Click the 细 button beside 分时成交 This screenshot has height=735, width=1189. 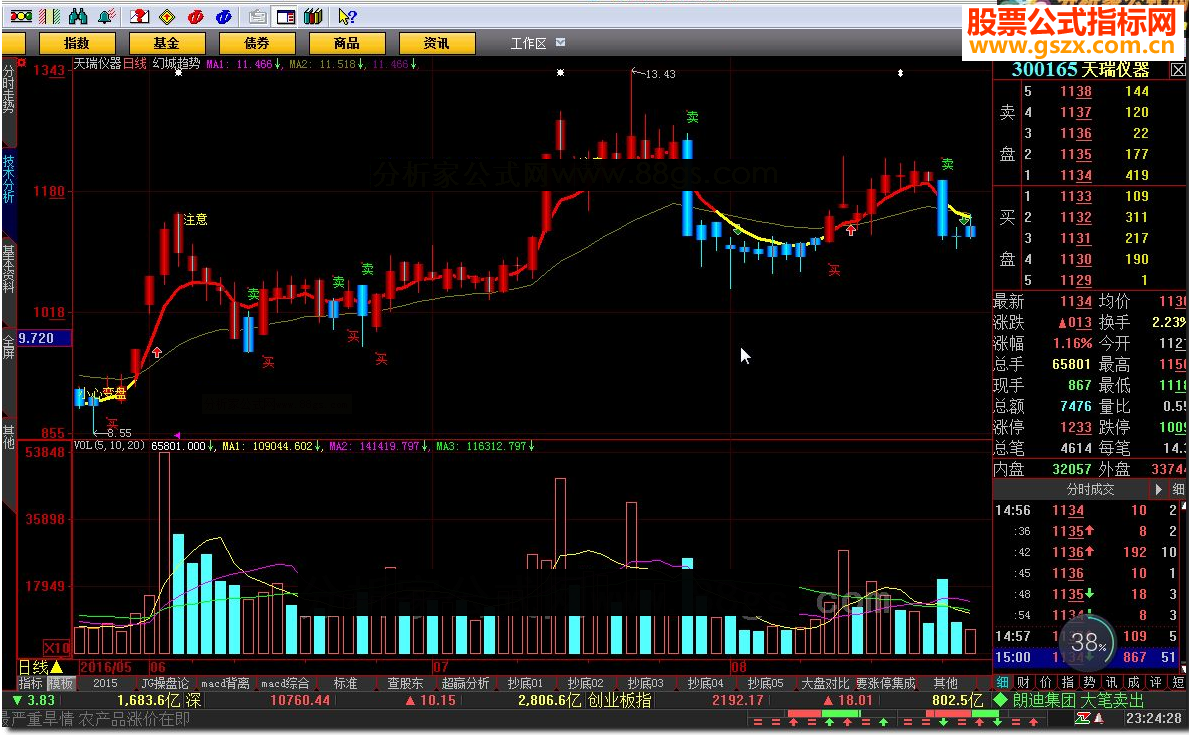pos(1178,489)
